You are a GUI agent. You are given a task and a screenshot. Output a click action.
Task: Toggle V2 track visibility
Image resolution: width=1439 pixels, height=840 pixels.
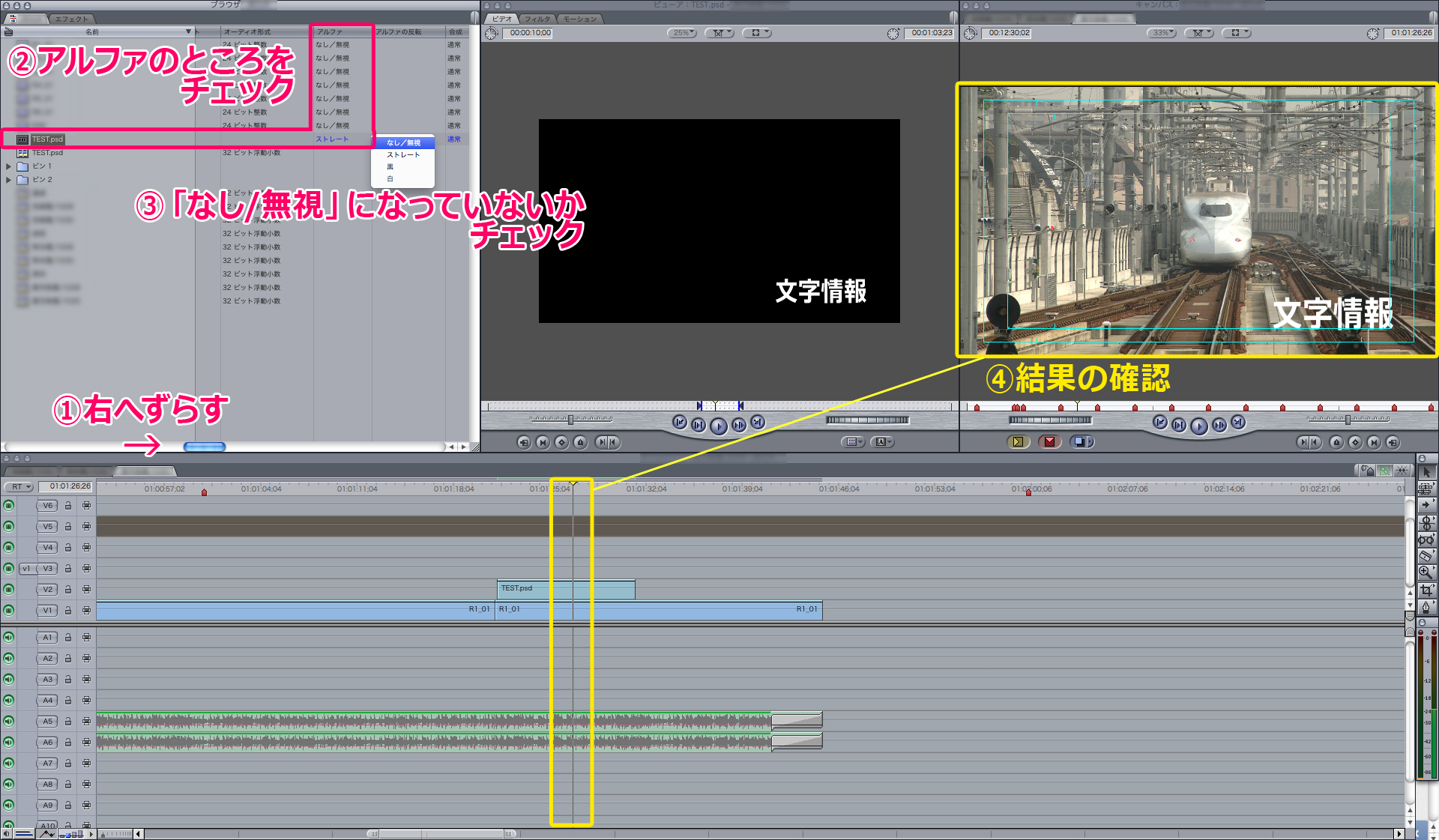pos(9,590)
